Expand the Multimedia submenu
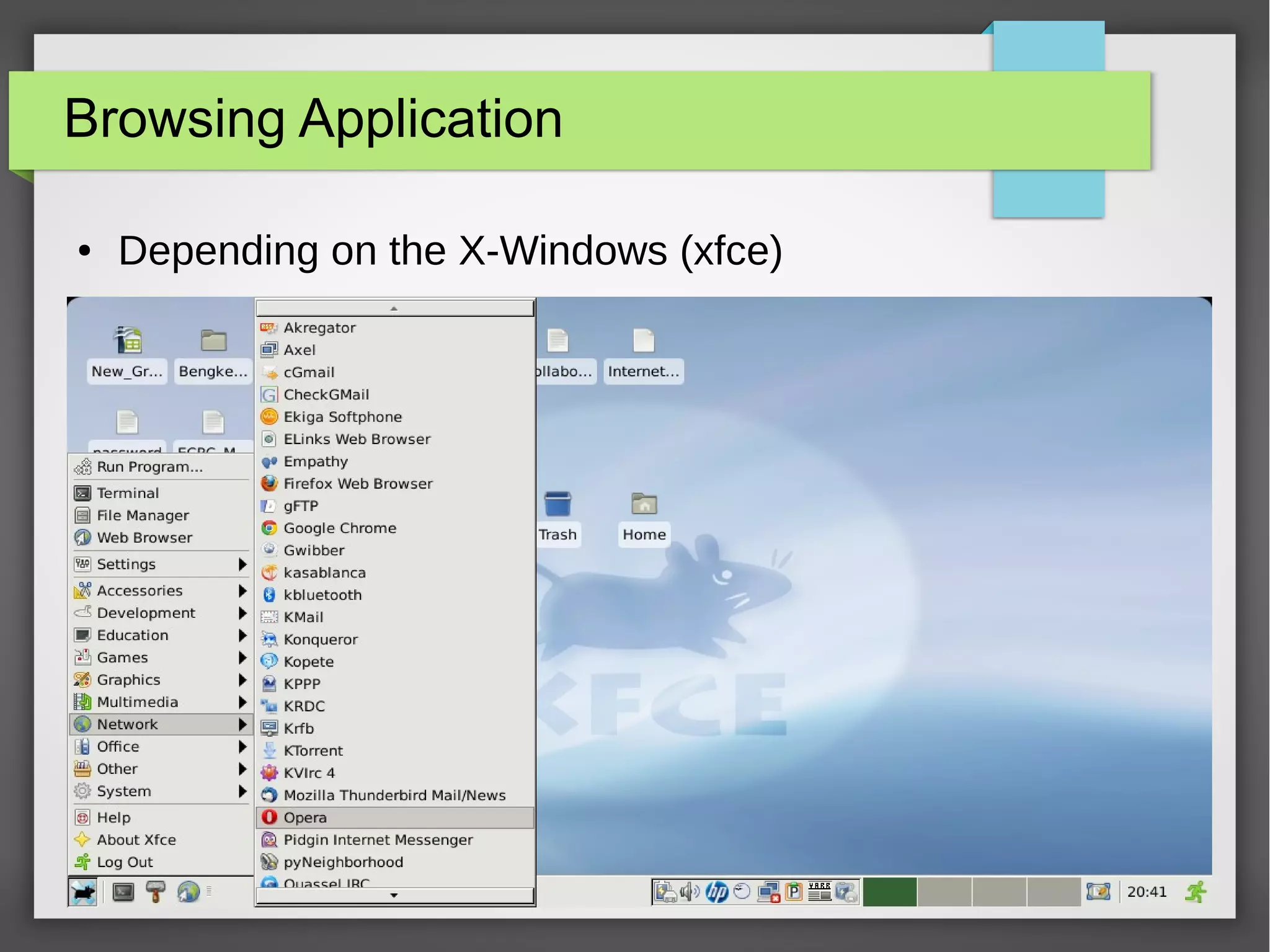This screenshot has width=1270, height=952. (x=161, y=703)
